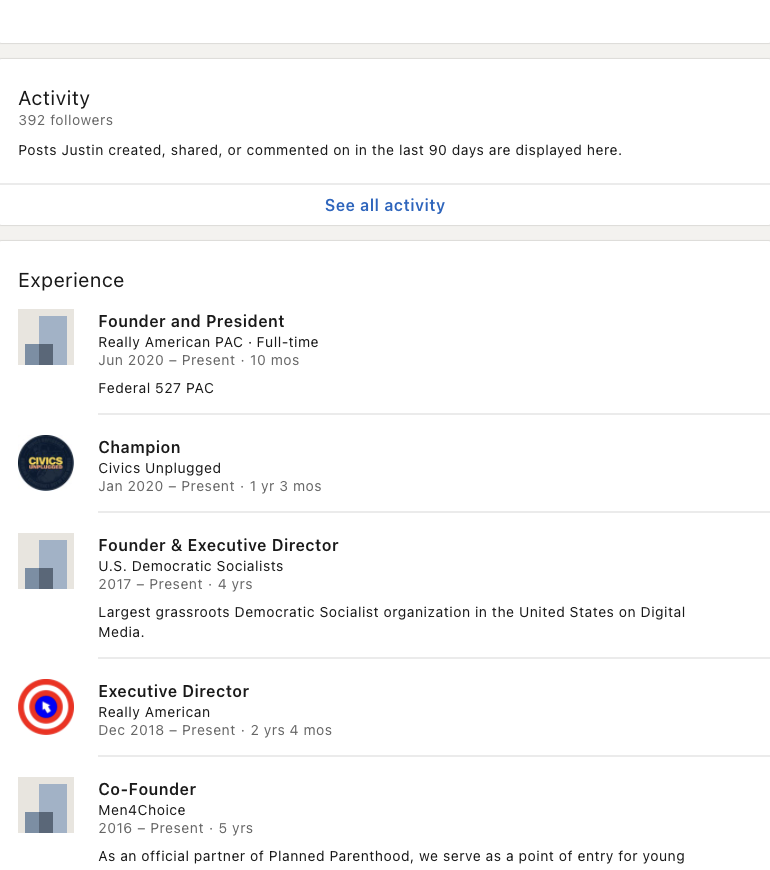The image size is (770, 870).
Task: Open U.S. Democratic Socialists company name
Action: click(x=190, y=566)
